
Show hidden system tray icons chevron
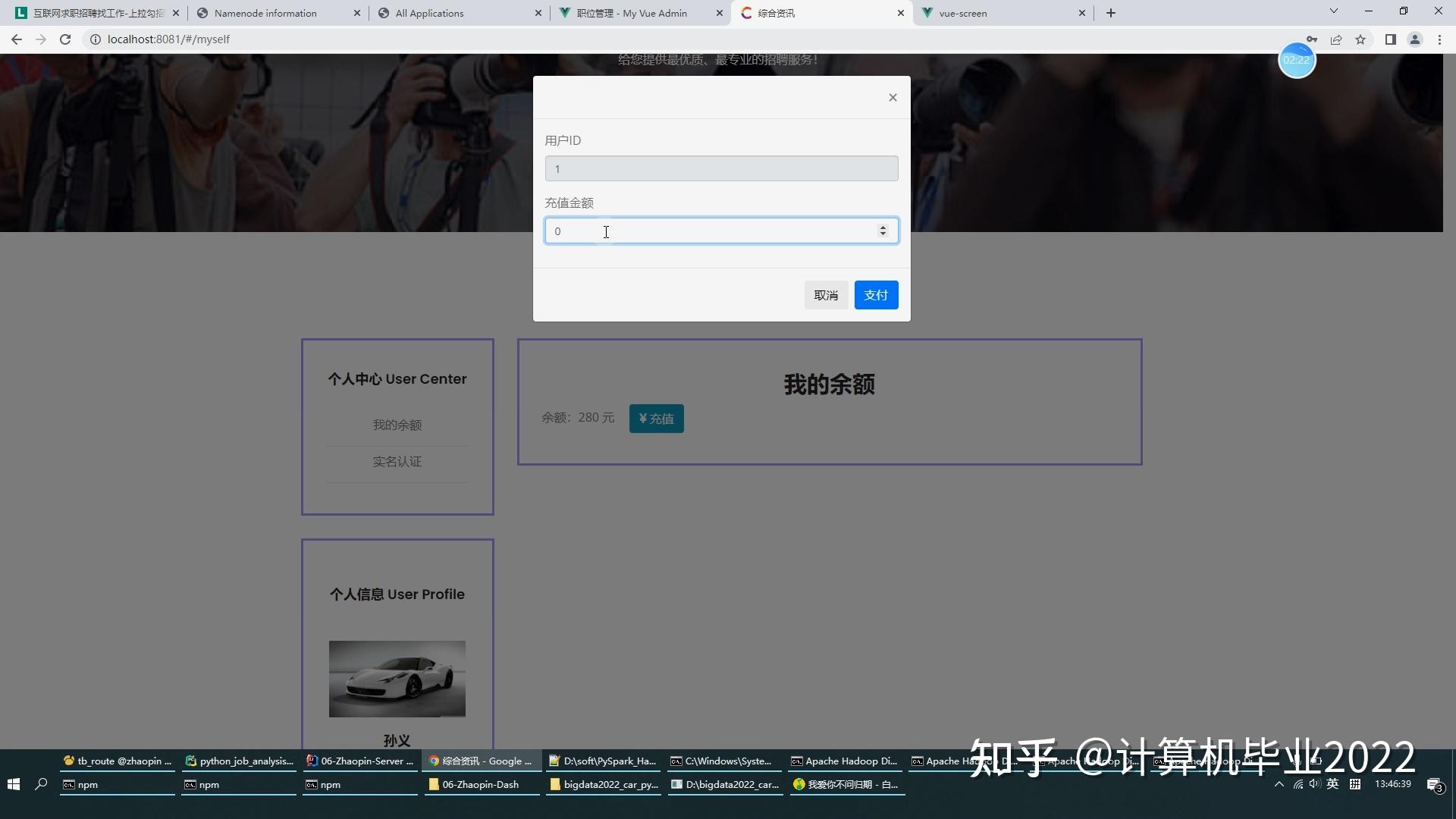[x=1279, y=784]
